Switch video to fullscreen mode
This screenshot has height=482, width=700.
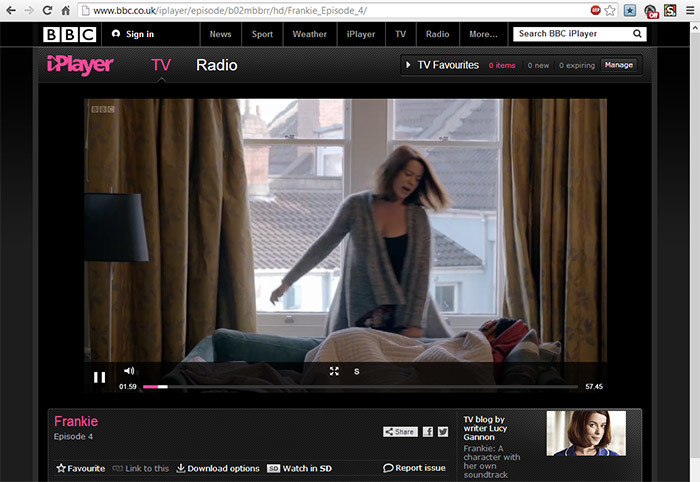(x=334, y=371)
